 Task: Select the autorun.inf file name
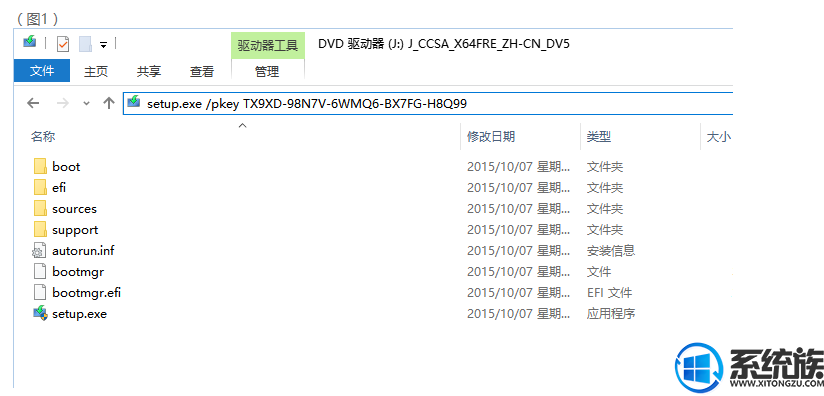[83, 251]
